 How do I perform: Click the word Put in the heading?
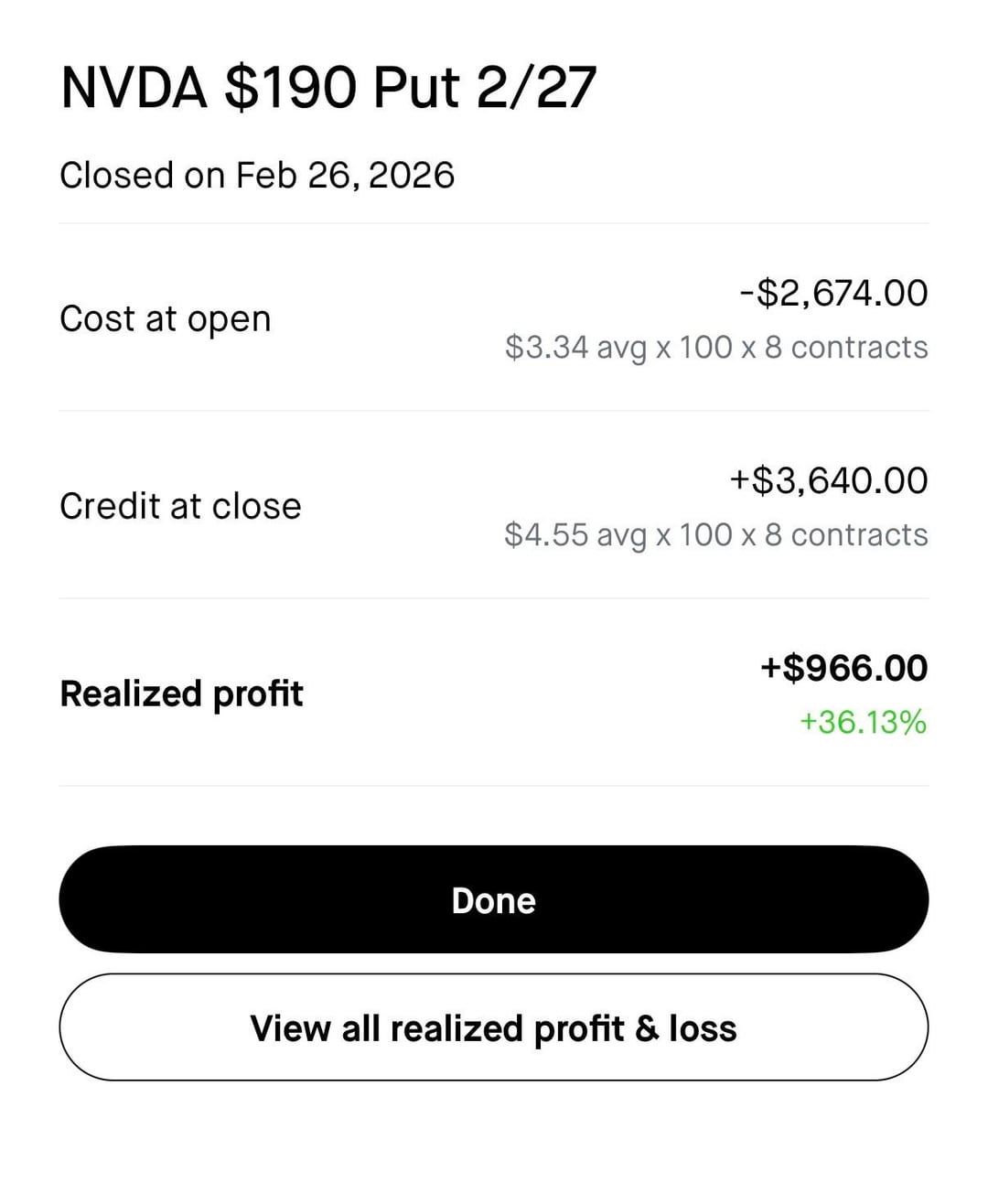pos(416,89)
